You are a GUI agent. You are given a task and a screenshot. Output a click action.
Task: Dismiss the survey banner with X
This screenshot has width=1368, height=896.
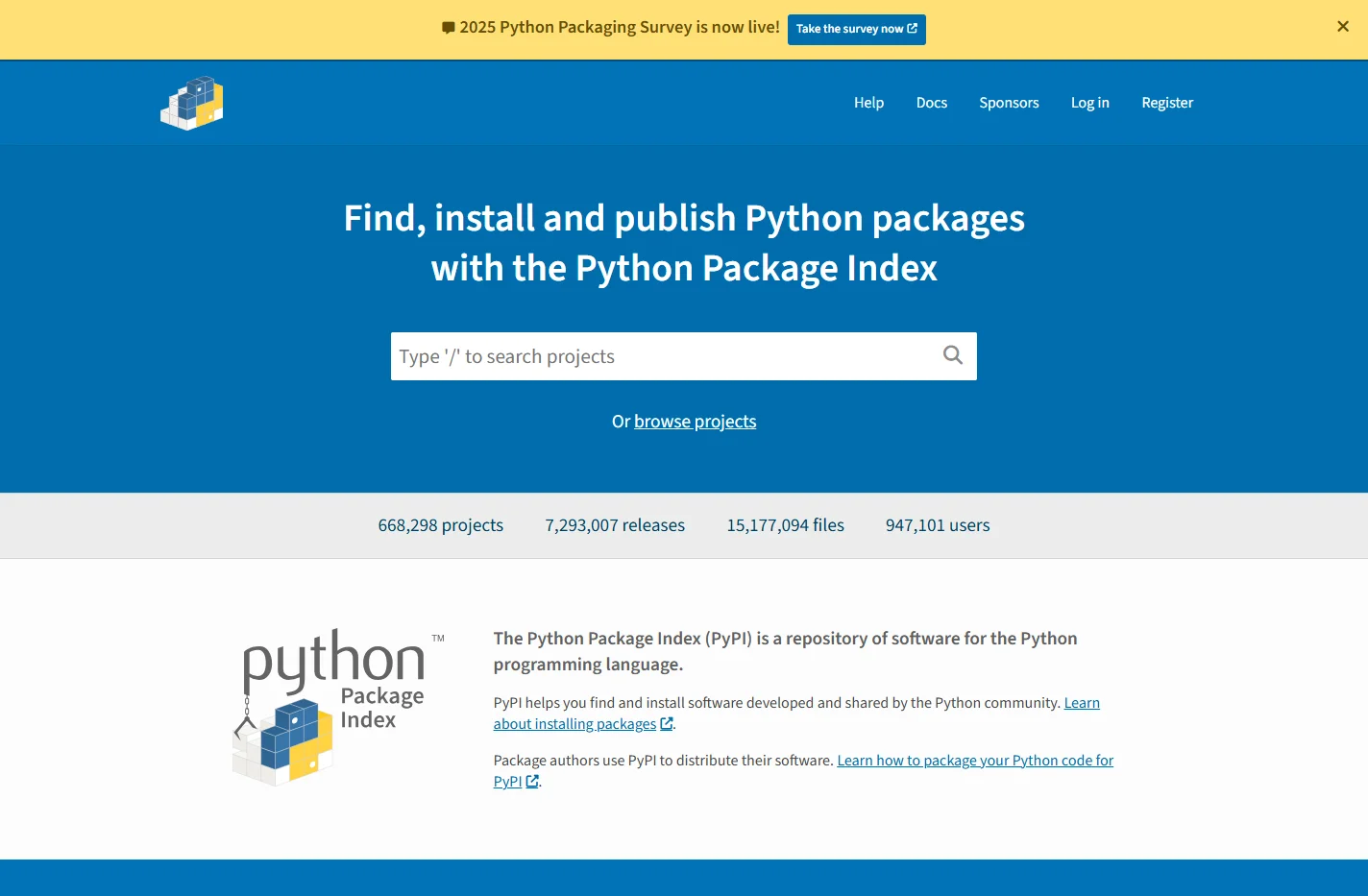[x=1343, y=27]
